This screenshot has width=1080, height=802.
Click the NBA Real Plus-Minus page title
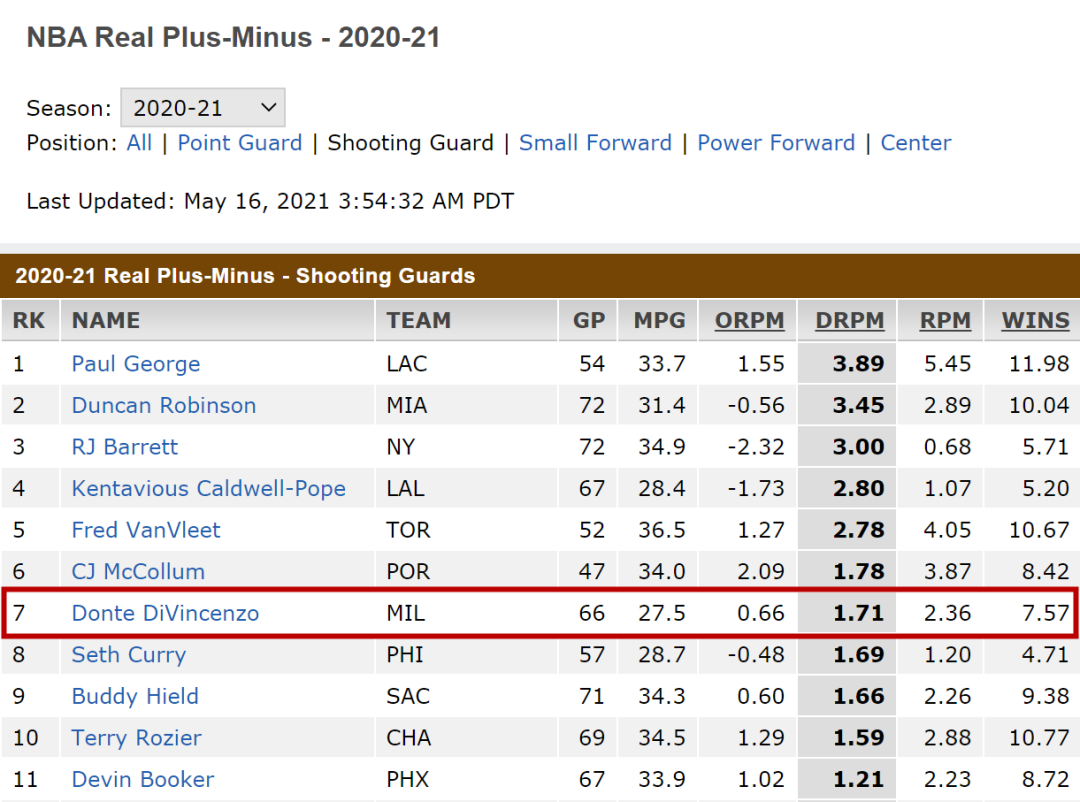[233, 37]
